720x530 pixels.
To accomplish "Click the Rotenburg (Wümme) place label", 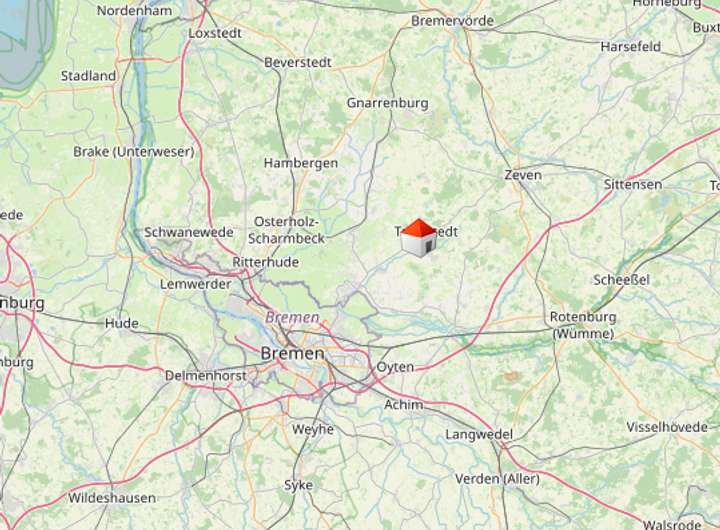I will tap(583, 325).
